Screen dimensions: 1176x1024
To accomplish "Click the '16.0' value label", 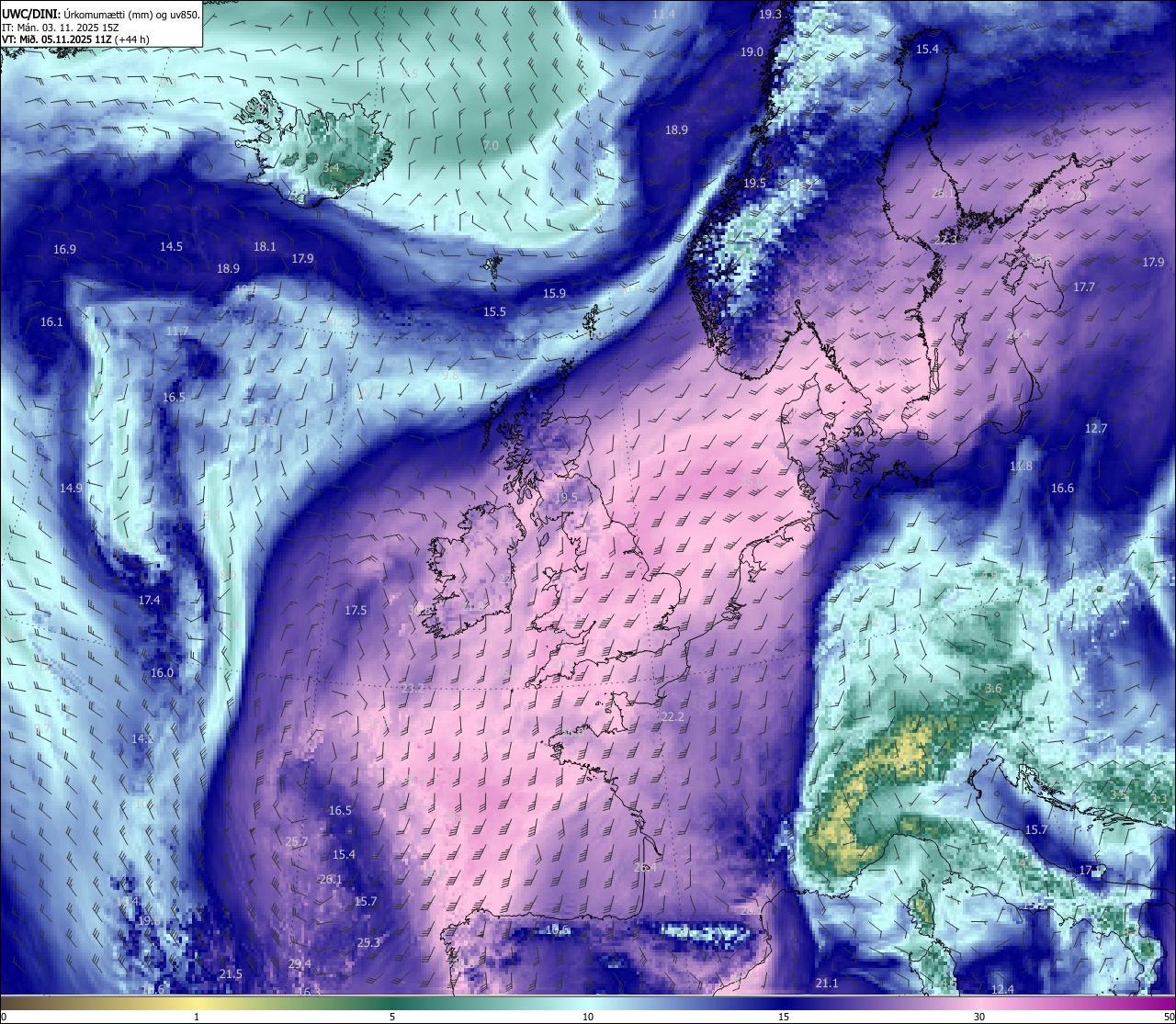I will [162, 673].
